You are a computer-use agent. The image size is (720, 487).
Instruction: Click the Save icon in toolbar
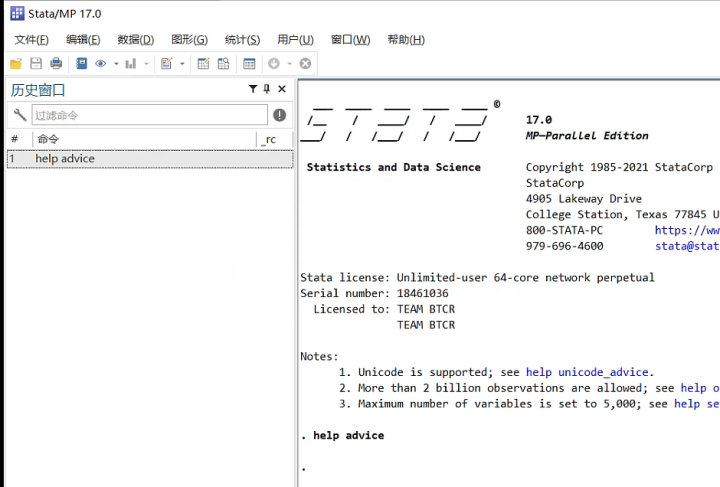pos(36,64)
